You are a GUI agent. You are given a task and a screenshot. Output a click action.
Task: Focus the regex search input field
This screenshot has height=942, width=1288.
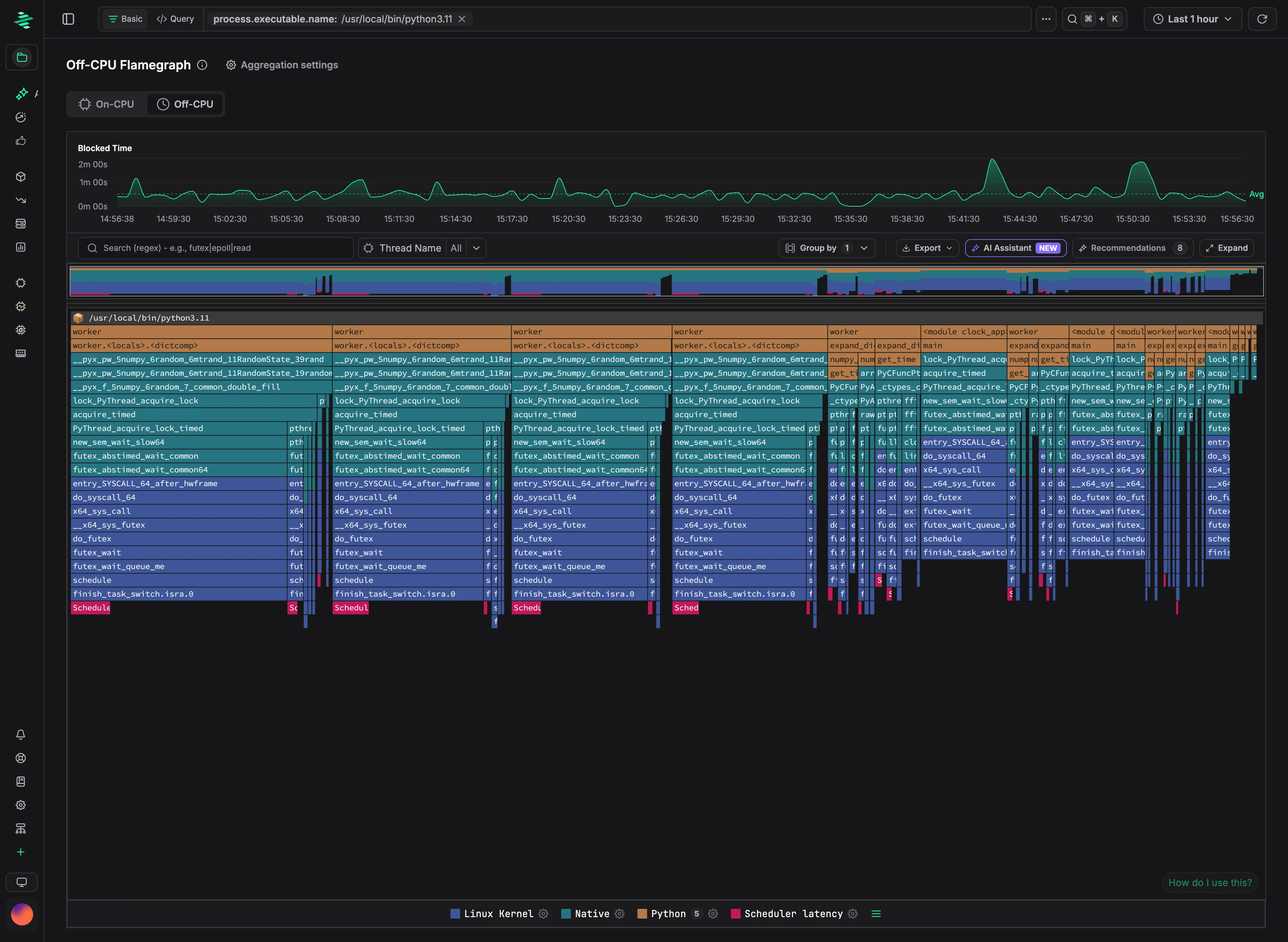pos(216,248)
